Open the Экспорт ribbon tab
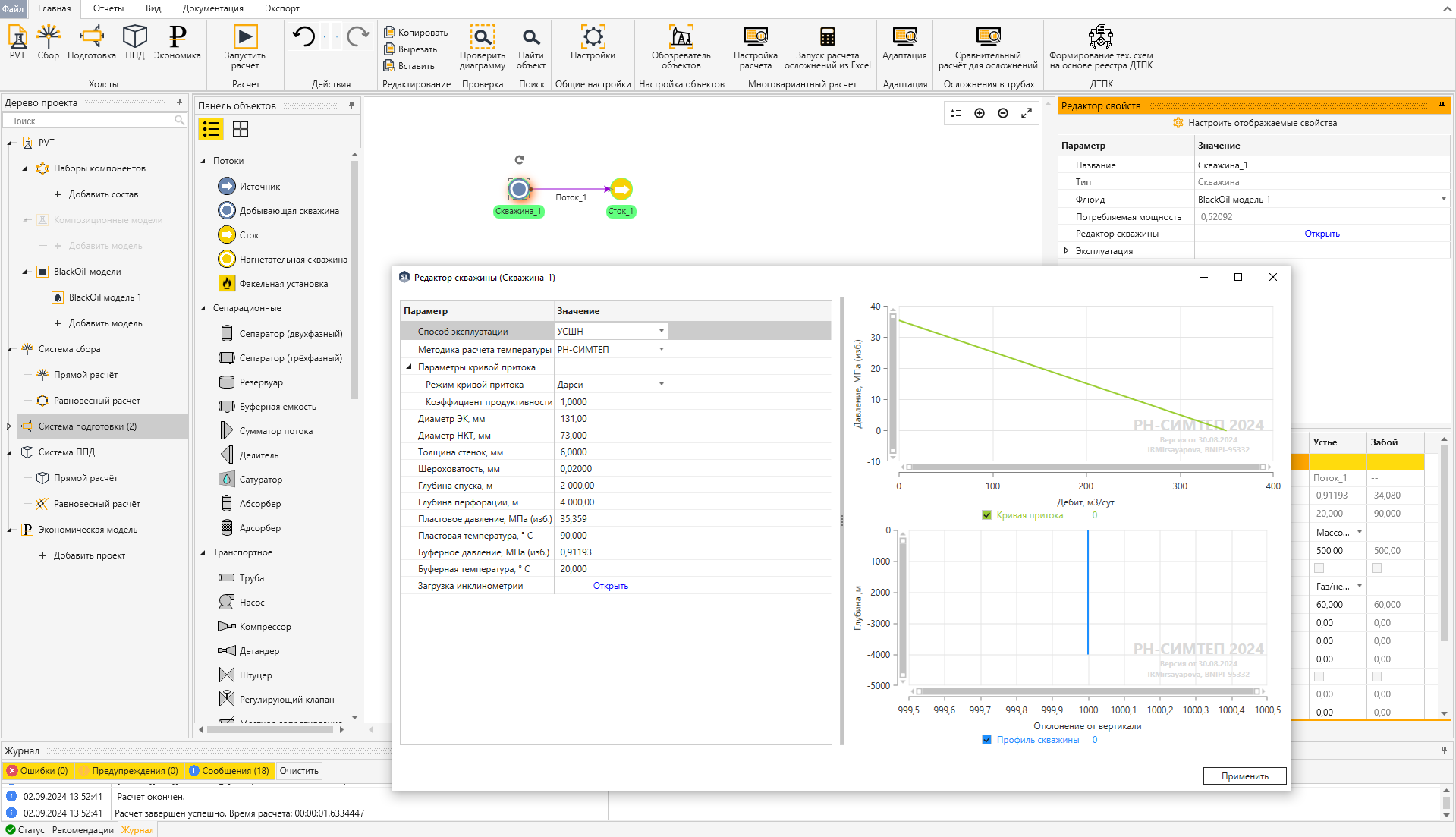1456x837 pixels. pyautogui.click(x=282, y=8)
